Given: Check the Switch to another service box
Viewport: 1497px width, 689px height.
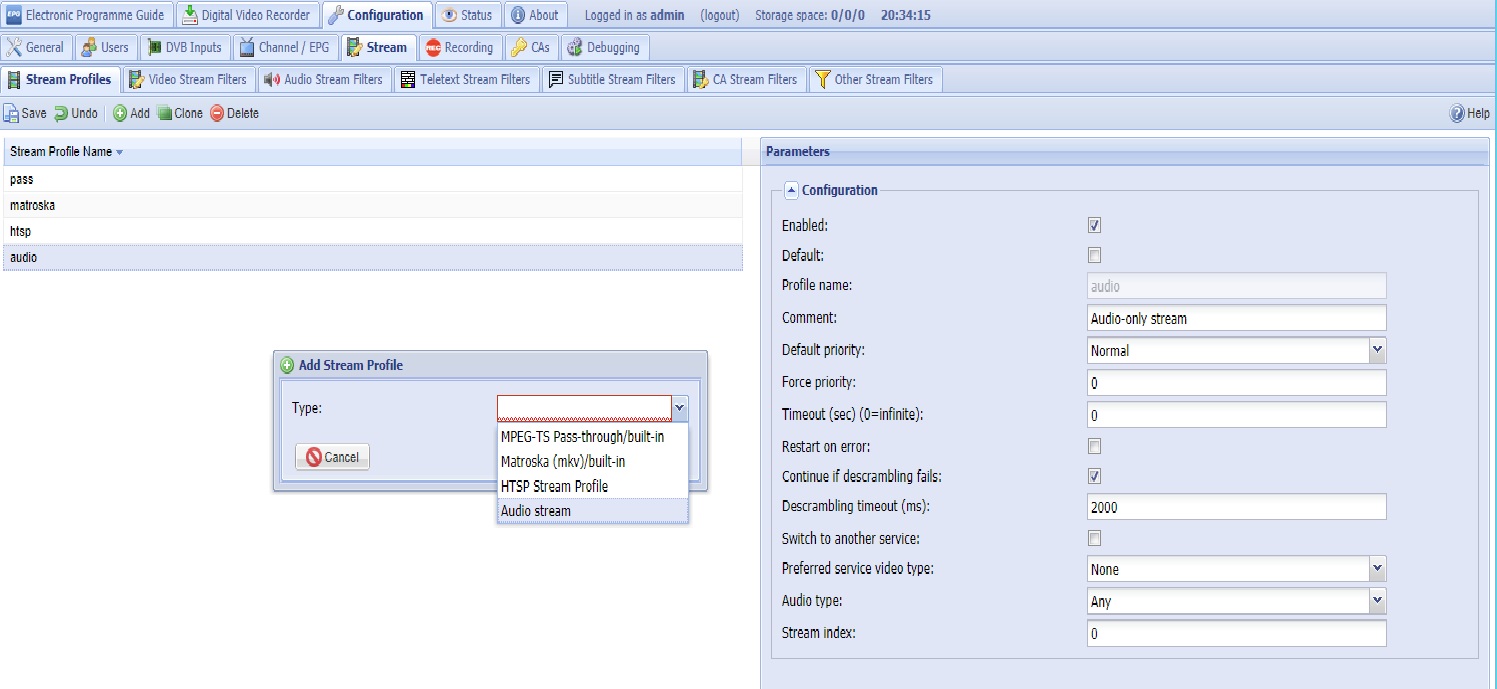Looking at the screenshot, I should [x=1094, y=538].
